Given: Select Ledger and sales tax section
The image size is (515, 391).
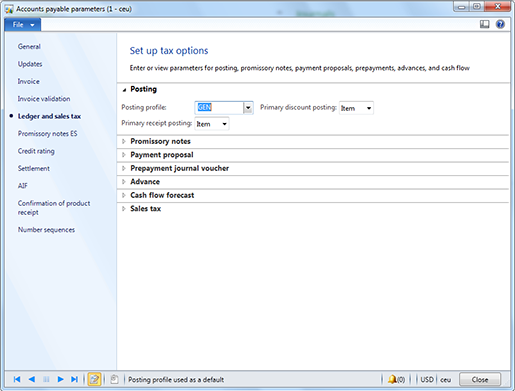Looking at the screenshot, I should point(49,116).
